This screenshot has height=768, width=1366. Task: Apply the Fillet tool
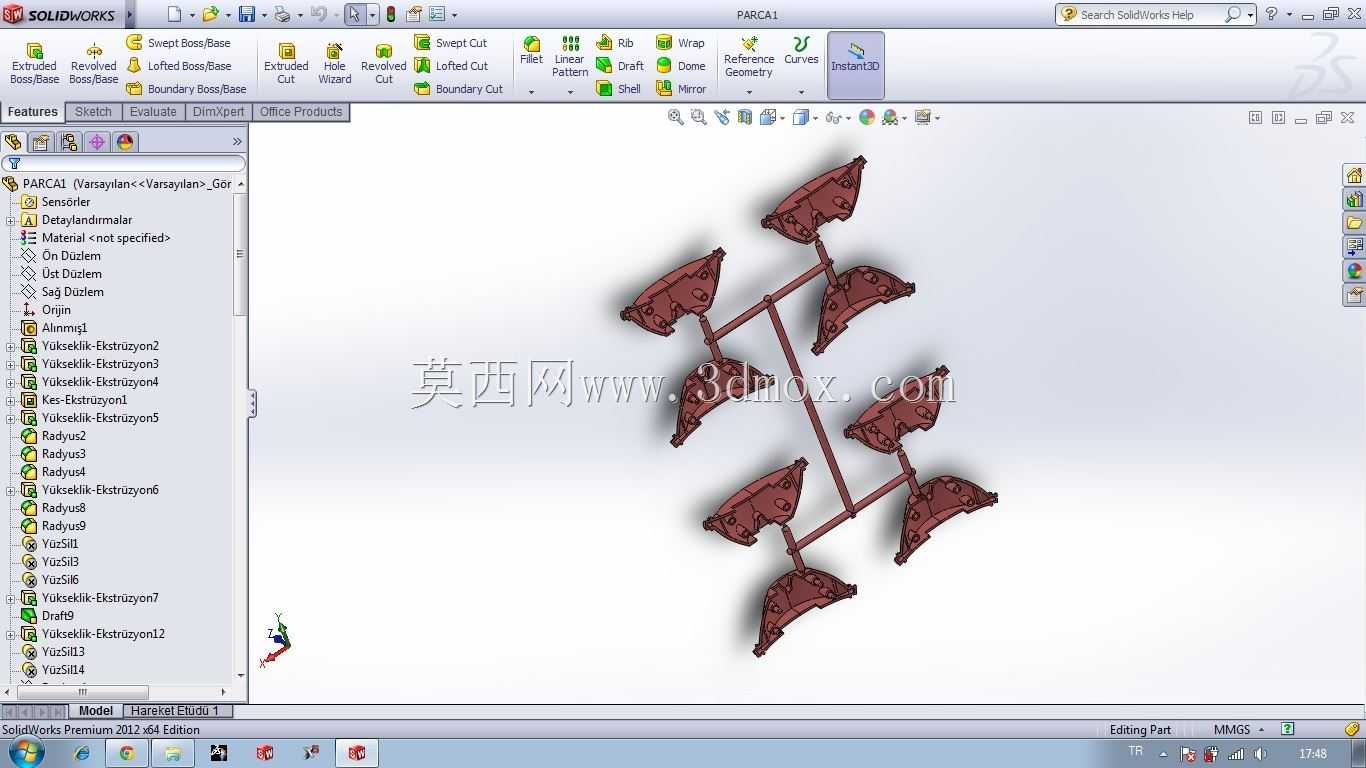(x=532, y=51)
